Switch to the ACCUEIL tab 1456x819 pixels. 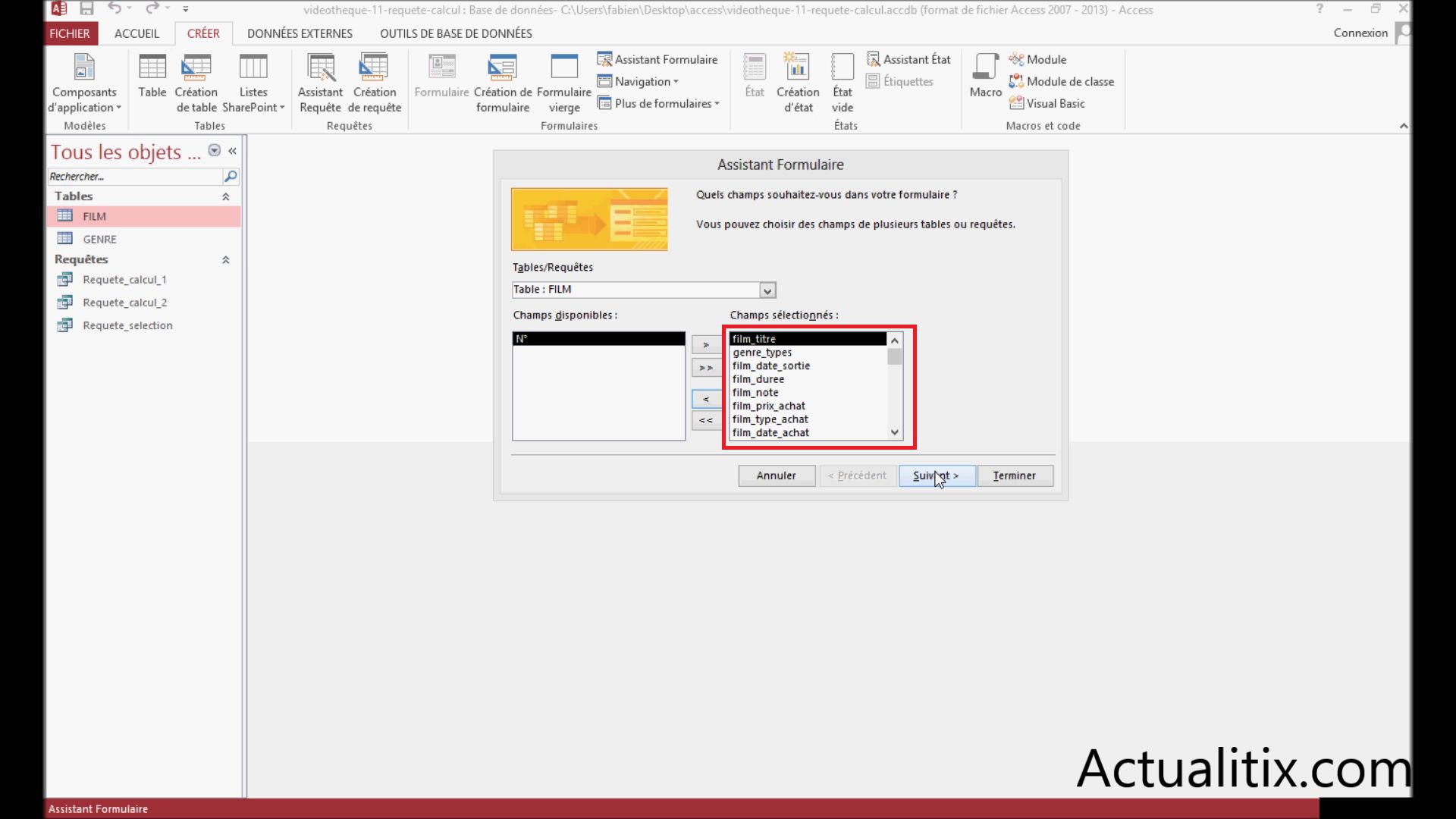pos(136,33)
